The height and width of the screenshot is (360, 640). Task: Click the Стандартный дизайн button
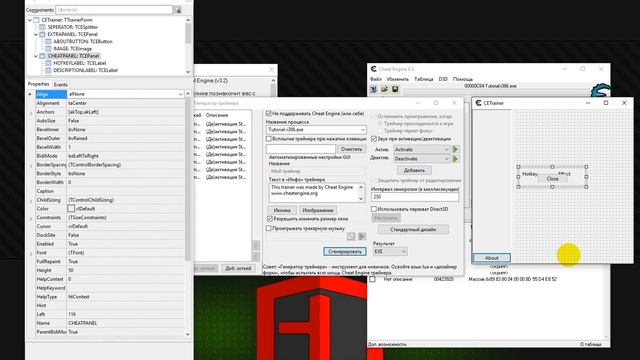(413, 229)
